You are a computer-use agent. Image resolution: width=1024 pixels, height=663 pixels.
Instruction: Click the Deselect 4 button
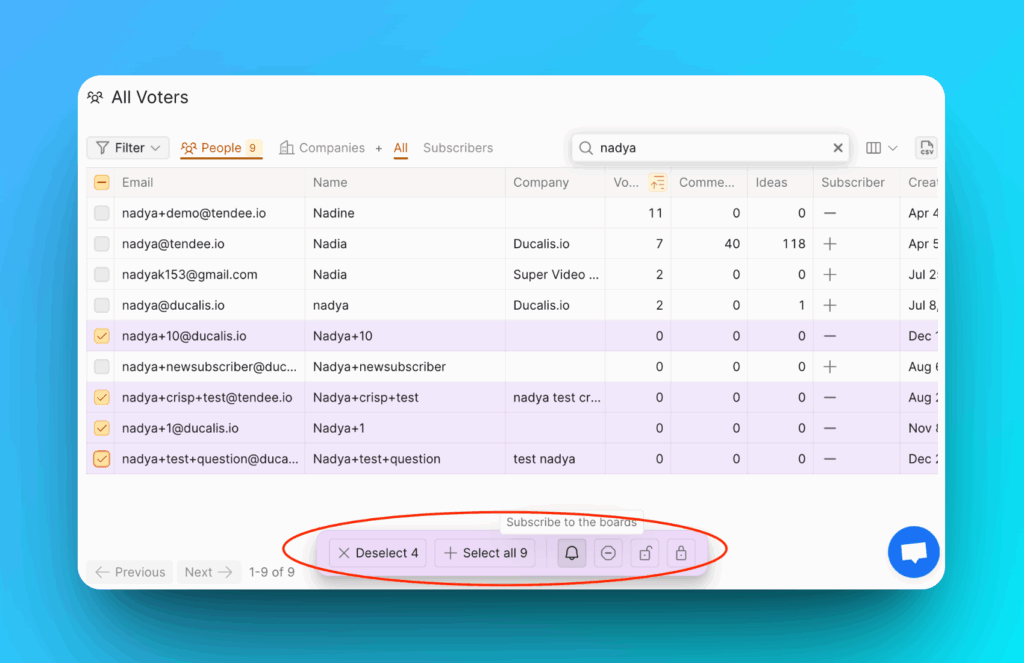377,553
